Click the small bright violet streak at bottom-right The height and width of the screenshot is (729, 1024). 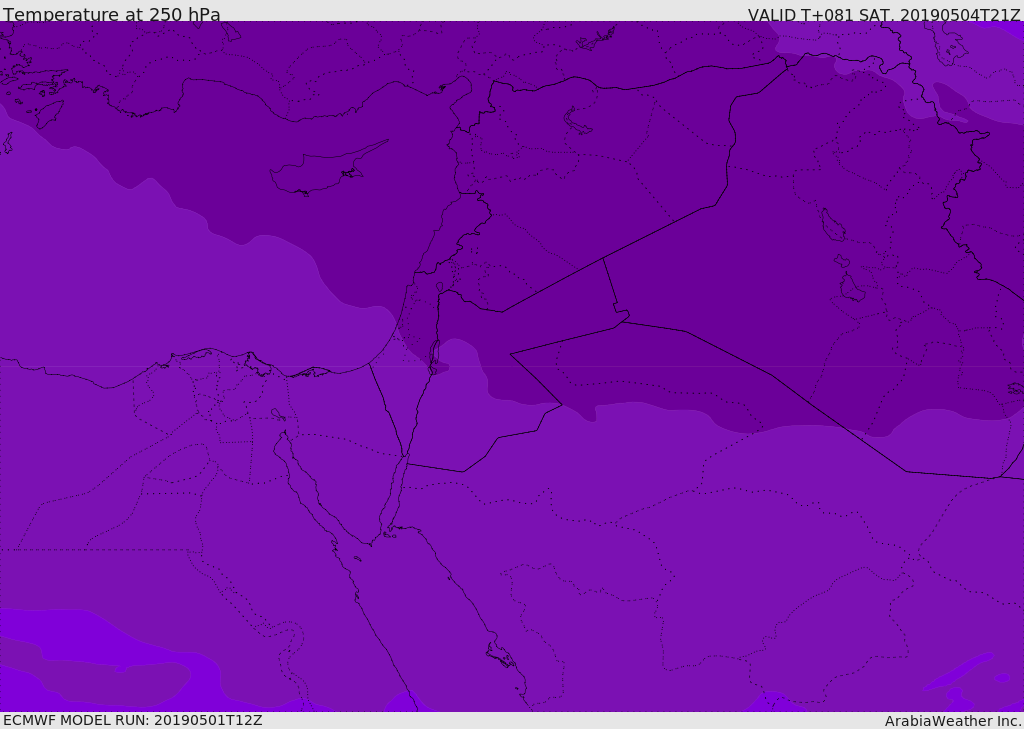point(958,672)
